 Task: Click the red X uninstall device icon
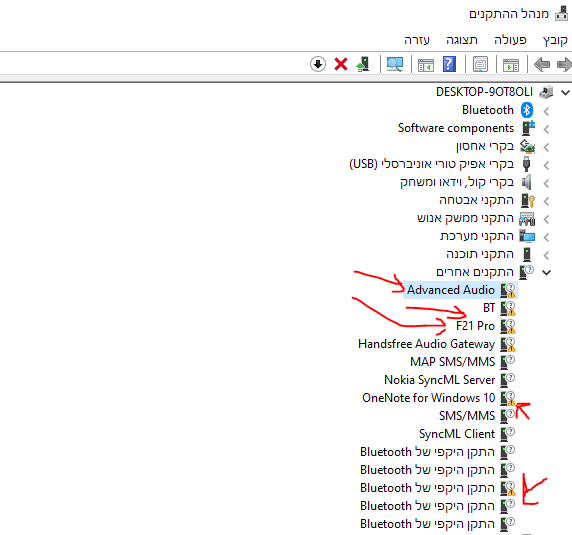[341, 65]
